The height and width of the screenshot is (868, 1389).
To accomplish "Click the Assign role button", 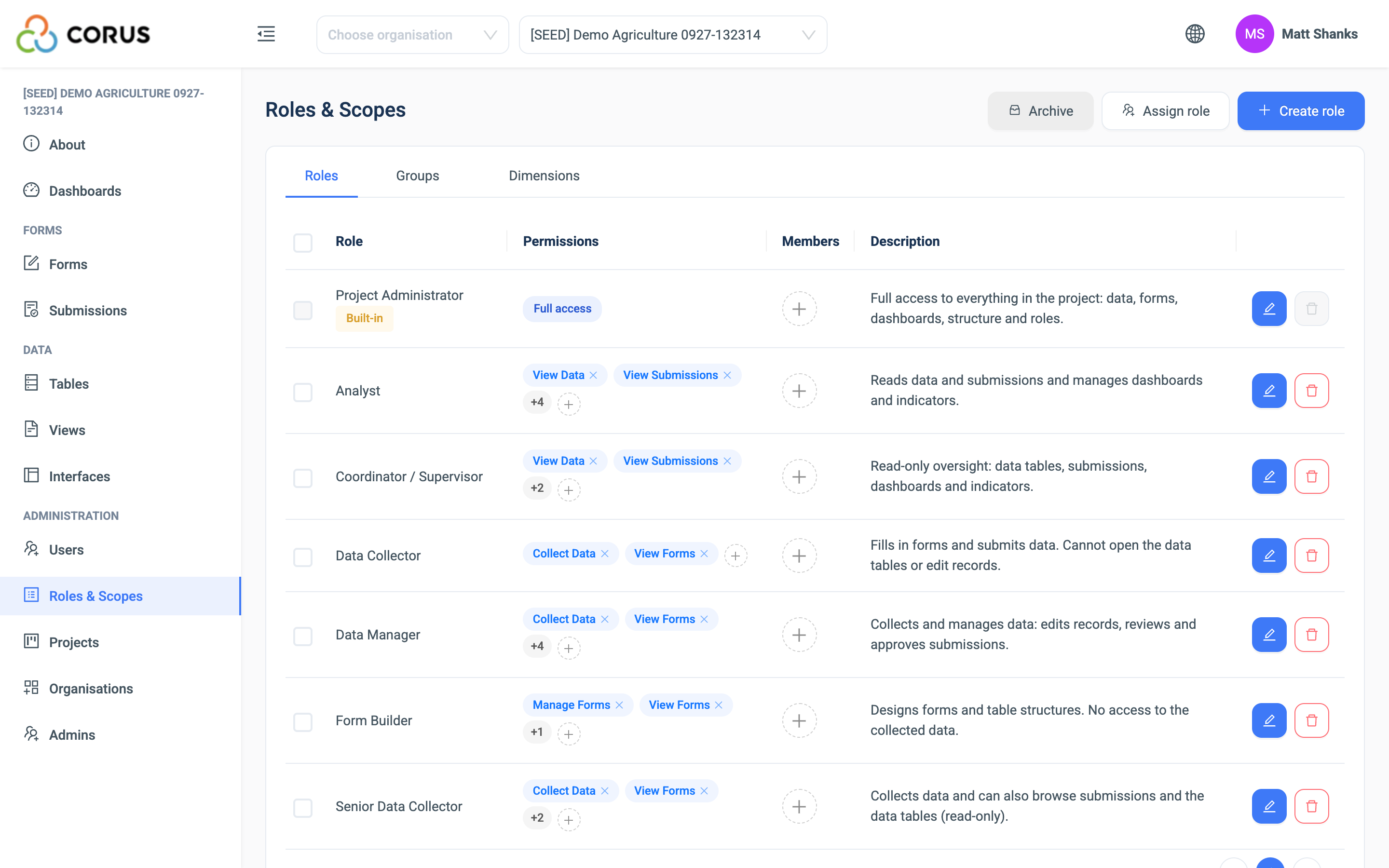I will tap(1165, 111).
